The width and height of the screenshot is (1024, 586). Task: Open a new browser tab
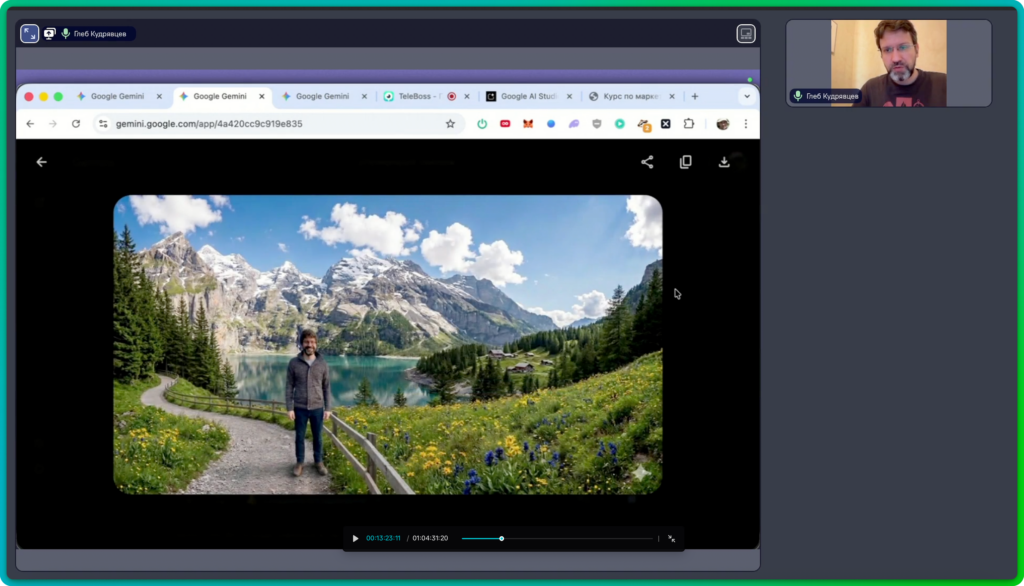pos(695,96)
